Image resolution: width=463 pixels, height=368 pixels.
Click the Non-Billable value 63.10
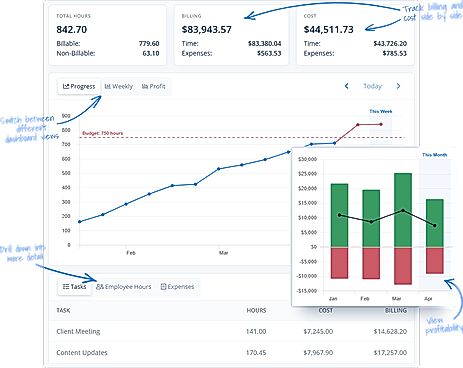151,53
